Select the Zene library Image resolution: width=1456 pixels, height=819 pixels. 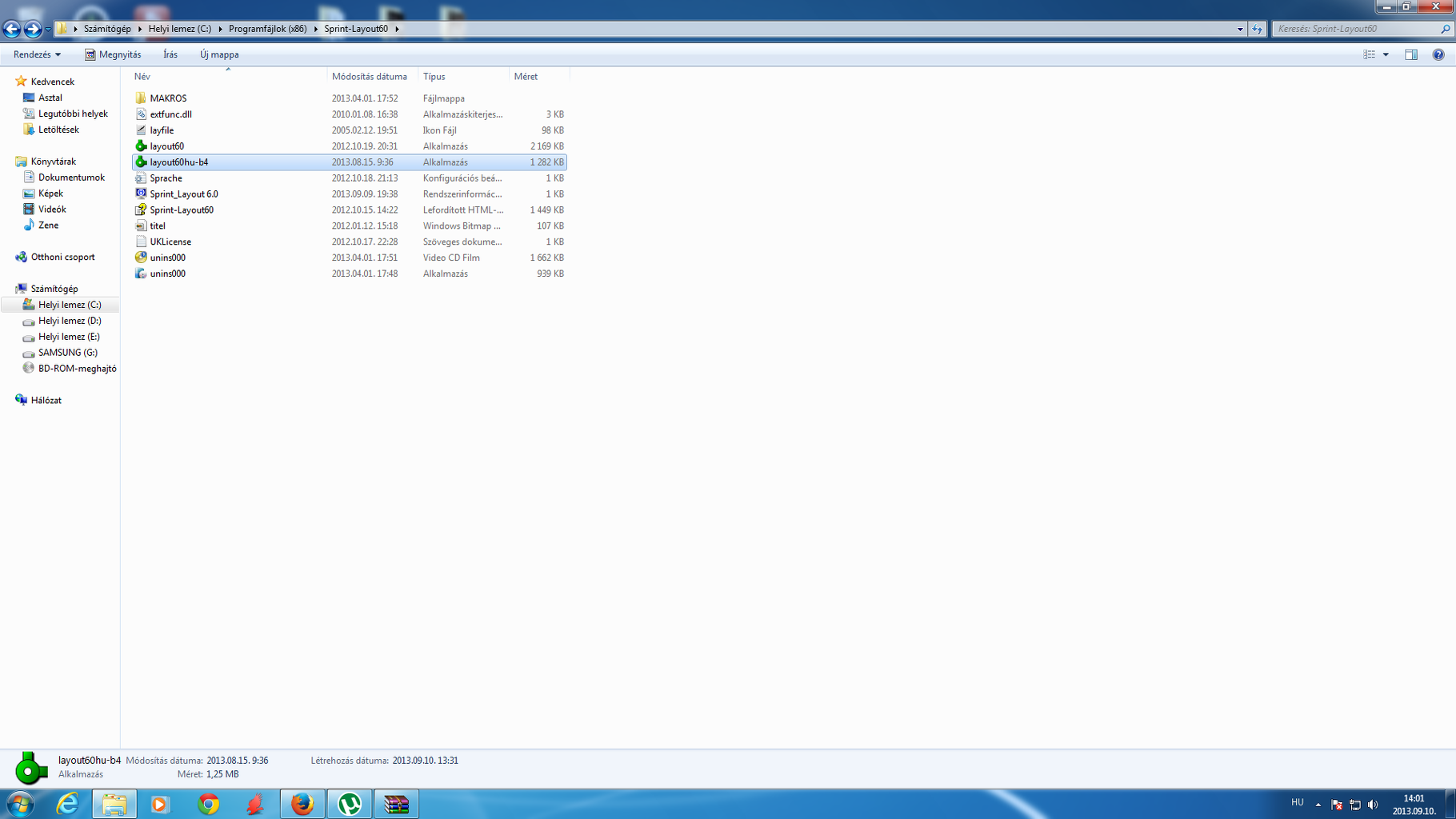48,226
